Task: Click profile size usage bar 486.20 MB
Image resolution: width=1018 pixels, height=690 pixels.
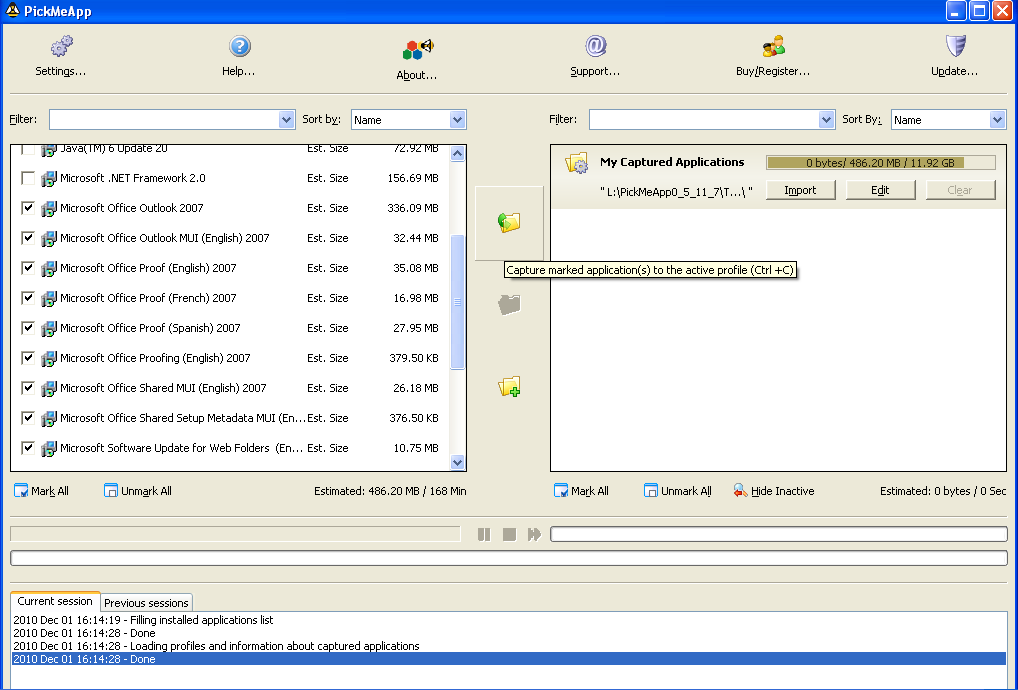Action: pyautogui.click(x=880, y=163)
